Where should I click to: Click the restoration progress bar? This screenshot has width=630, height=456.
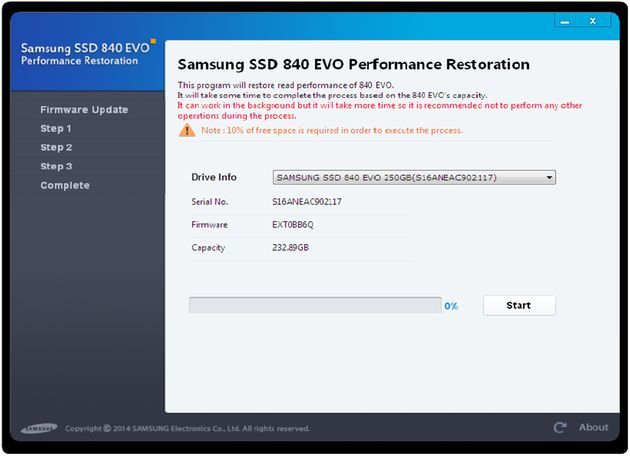pyautogui.click(x=315, y=305)
